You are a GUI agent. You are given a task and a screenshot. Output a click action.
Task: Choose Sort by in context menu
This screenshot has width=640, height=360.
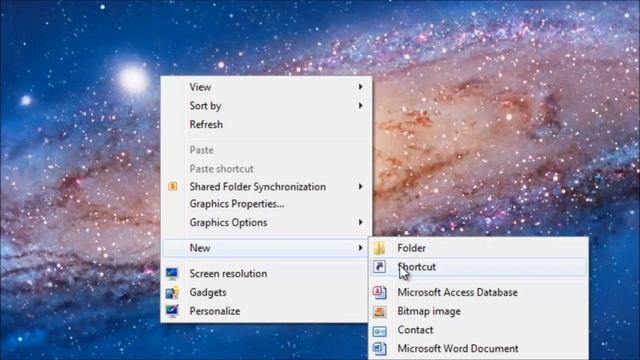[x=266, y=106]
